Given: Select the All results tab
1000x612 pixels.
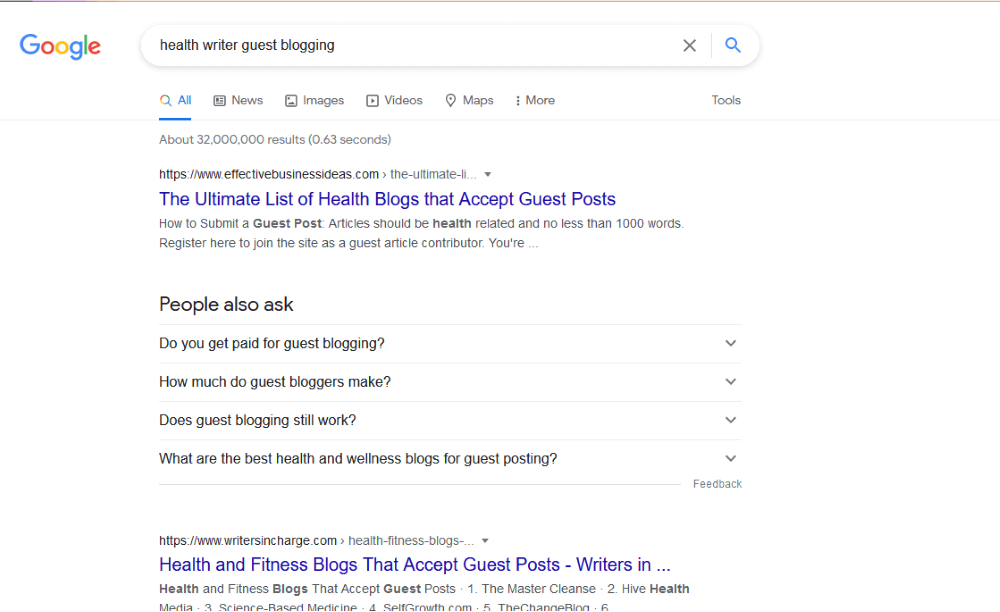Looking at the screenshot, I should [x=175, y=100].
